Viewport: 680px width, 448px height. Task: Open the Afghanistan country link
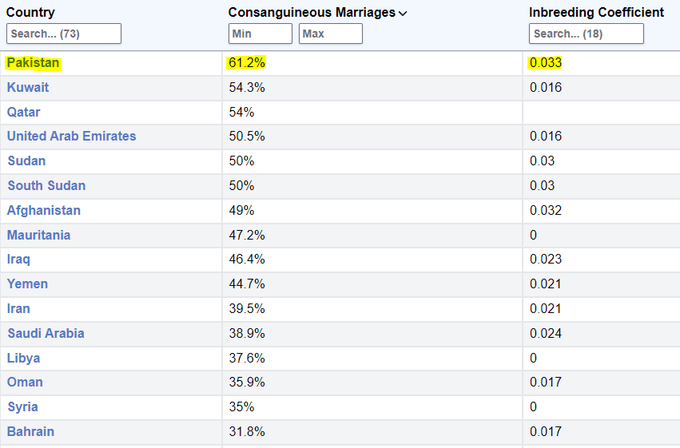[44, 210]
